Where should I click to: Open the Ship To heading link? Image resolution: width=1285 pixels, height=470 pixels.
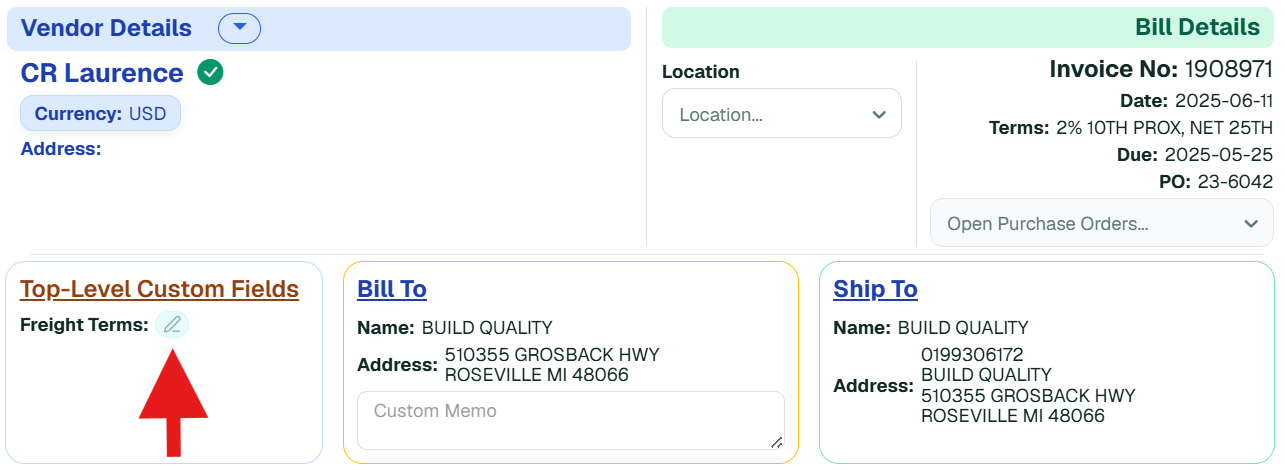875,289
